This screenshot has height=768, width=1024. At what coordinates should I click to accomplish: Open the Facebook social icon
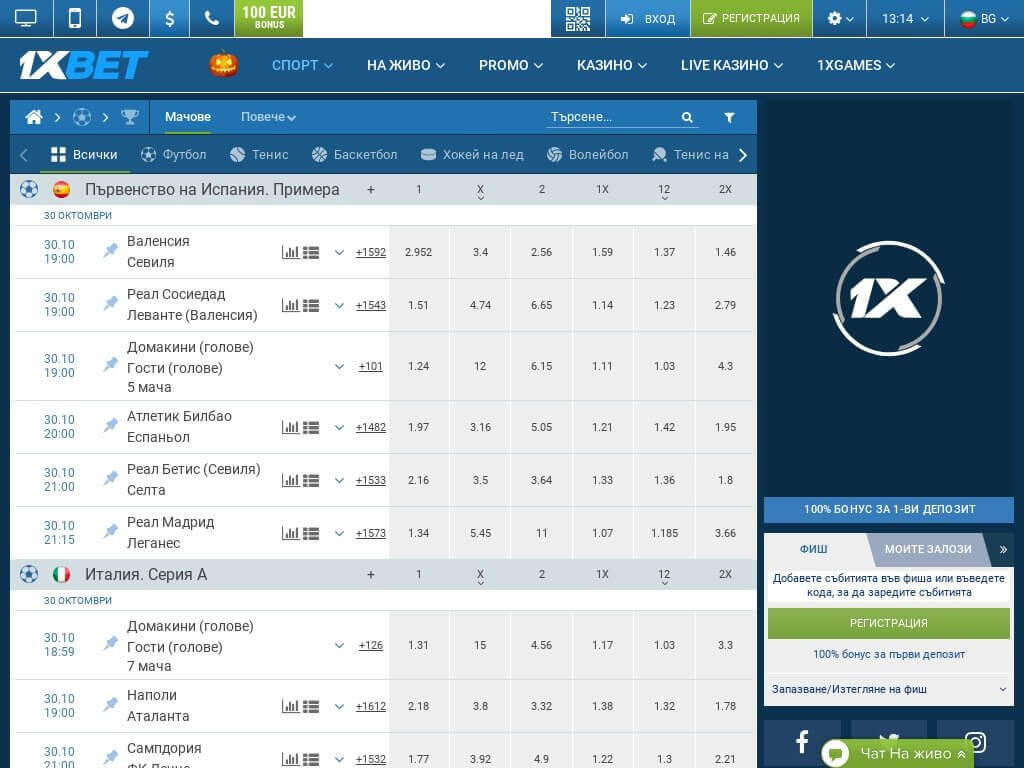pos(802,742)
